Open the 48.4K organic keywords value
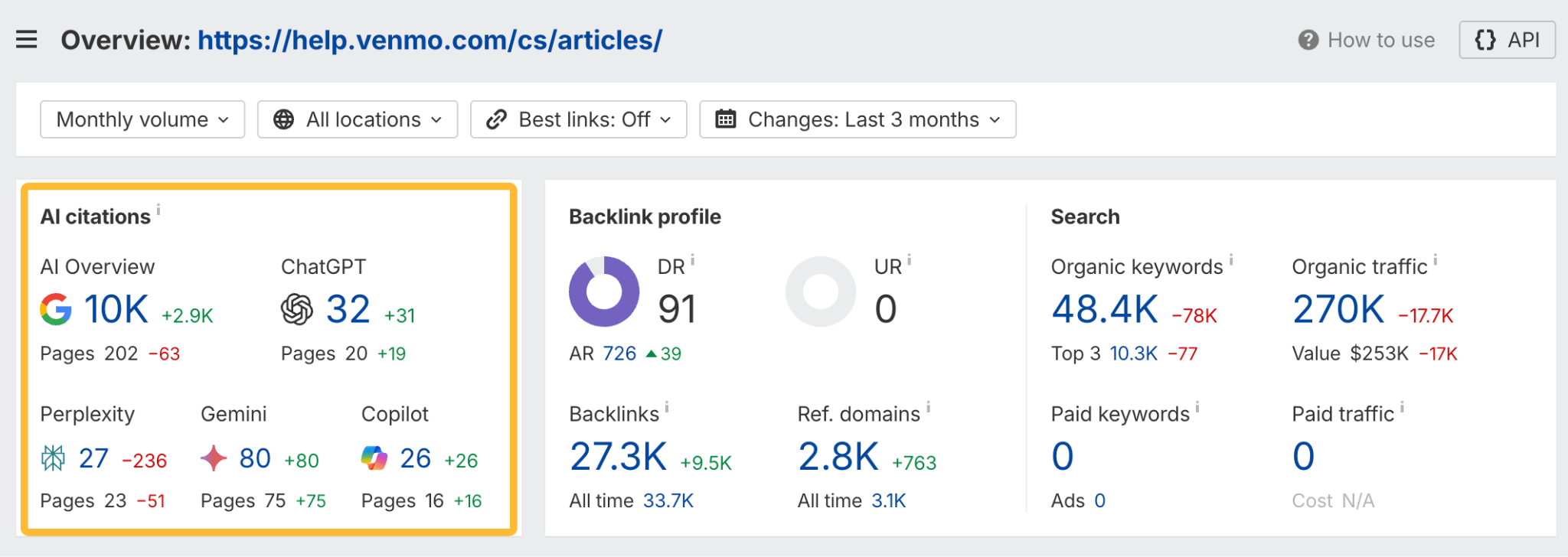 tap(1105, 310)
